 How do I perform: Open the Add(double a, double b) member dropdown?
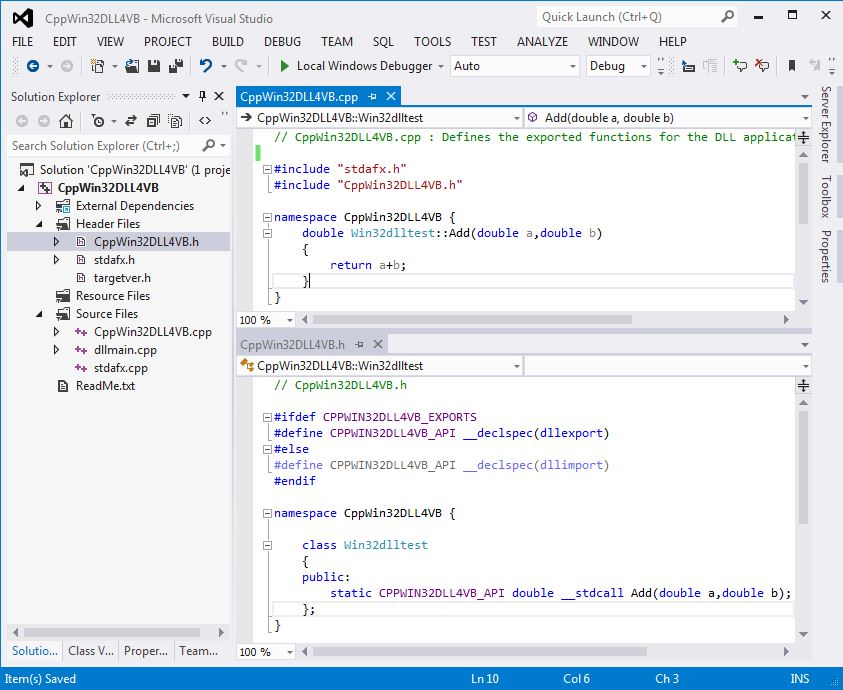point(668,118)
